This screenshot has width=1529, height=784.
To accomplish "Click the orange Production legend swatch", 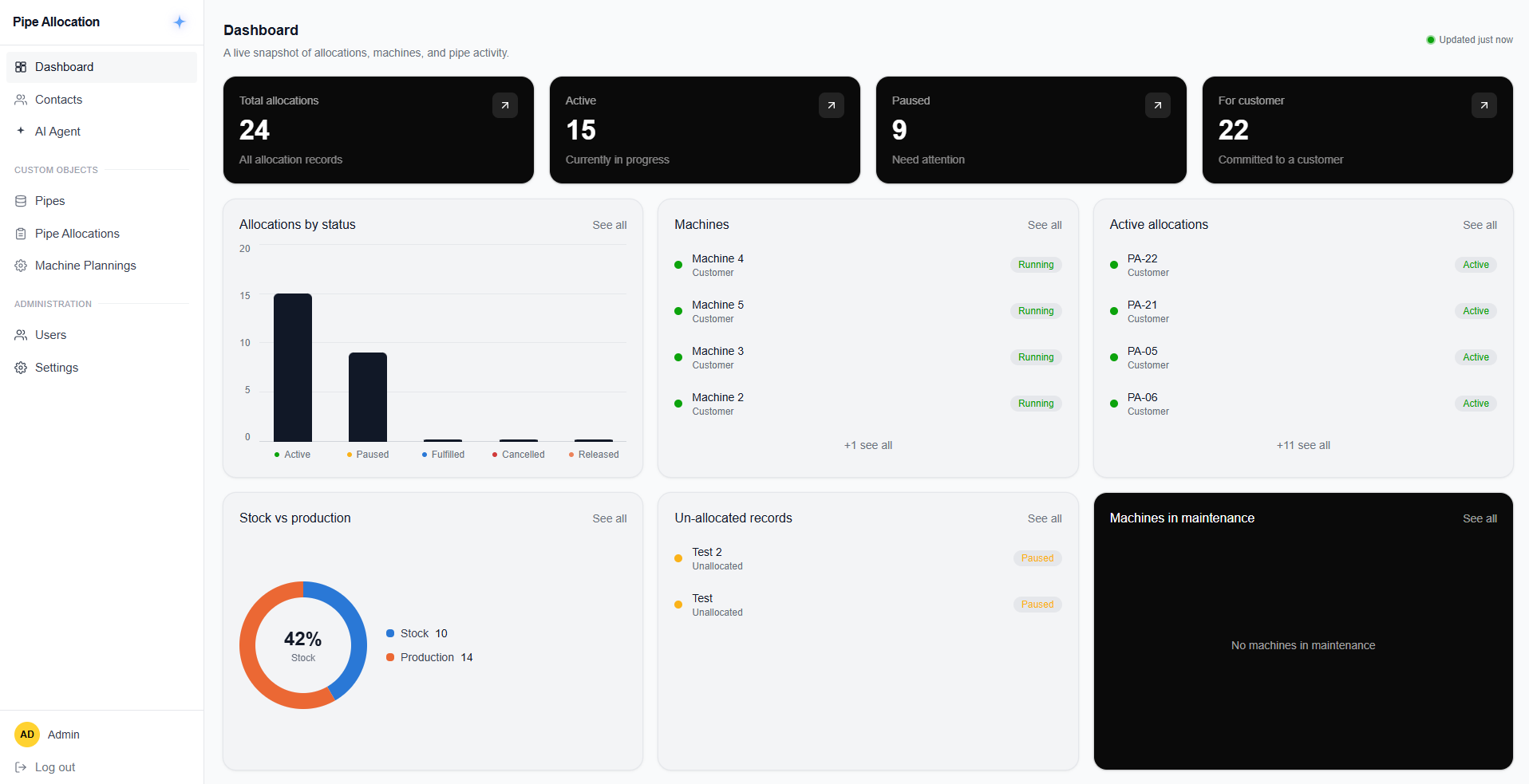I will [x=390, y=657].
